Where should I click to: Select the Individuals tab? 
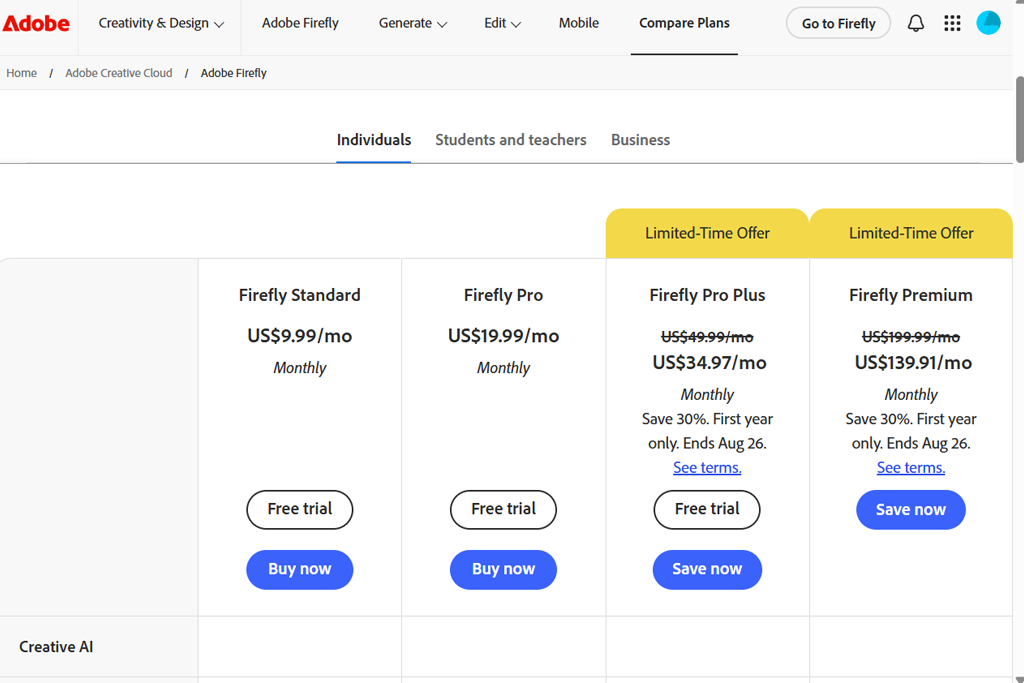point(374,140)
